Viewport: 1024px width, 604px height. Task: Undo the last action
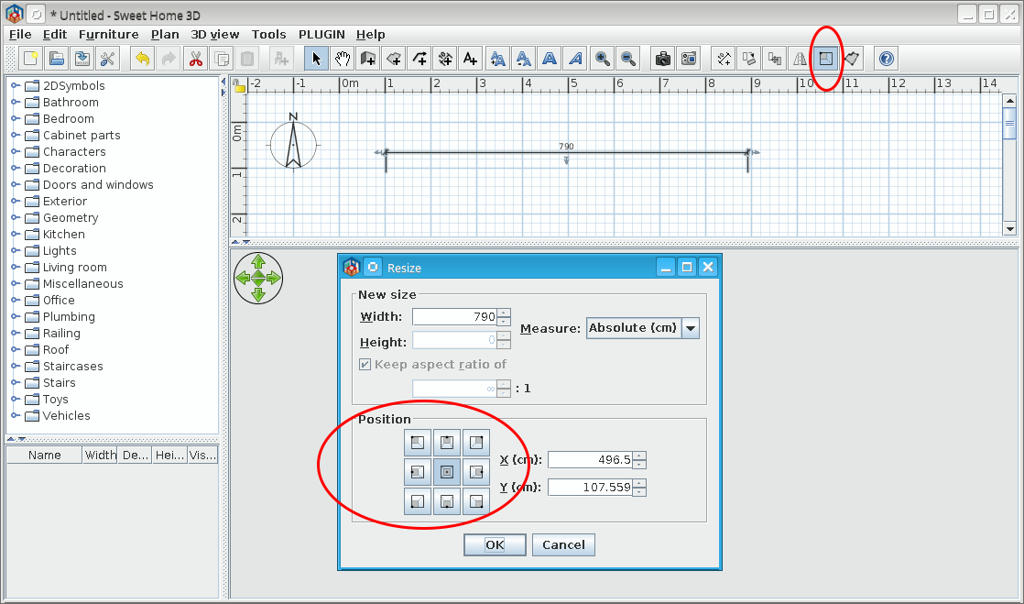point(142,59)
